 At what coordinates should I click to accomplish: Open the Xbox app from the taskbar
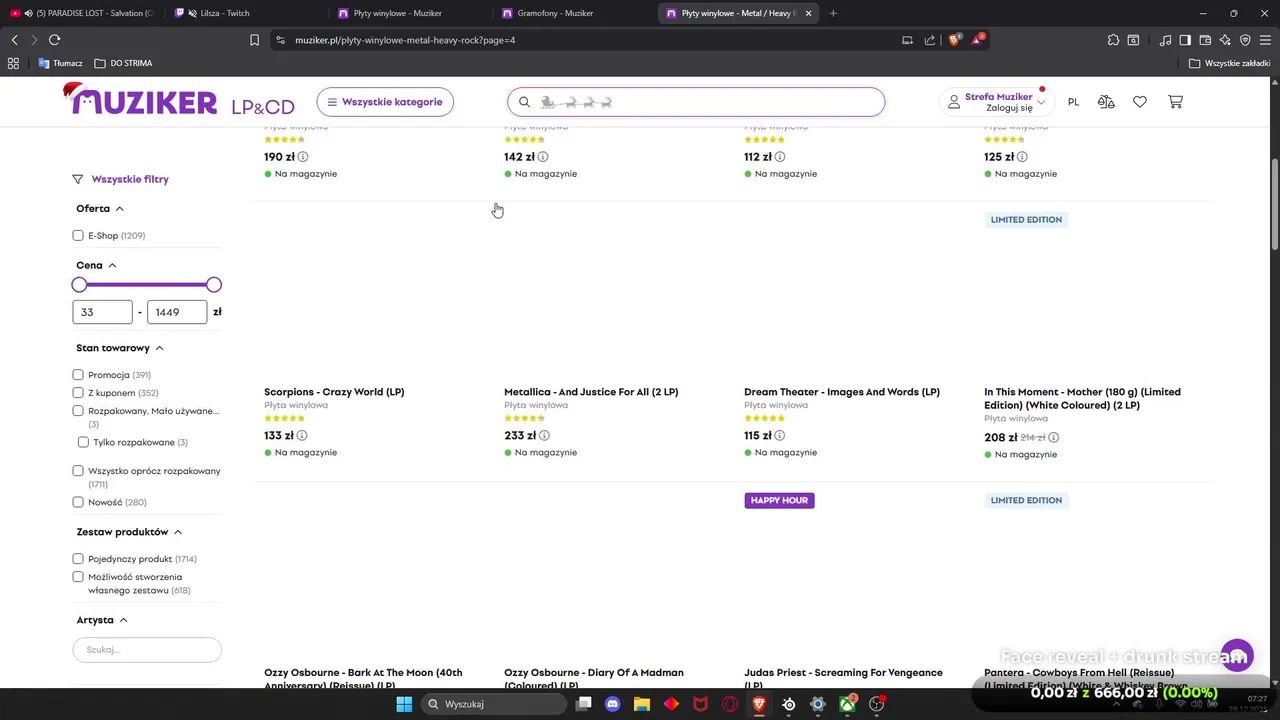[x=847, y=704]
